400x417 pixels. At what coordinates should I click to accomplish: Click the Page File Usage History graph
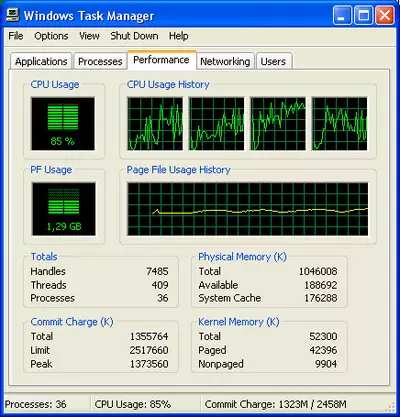(248, 209)
